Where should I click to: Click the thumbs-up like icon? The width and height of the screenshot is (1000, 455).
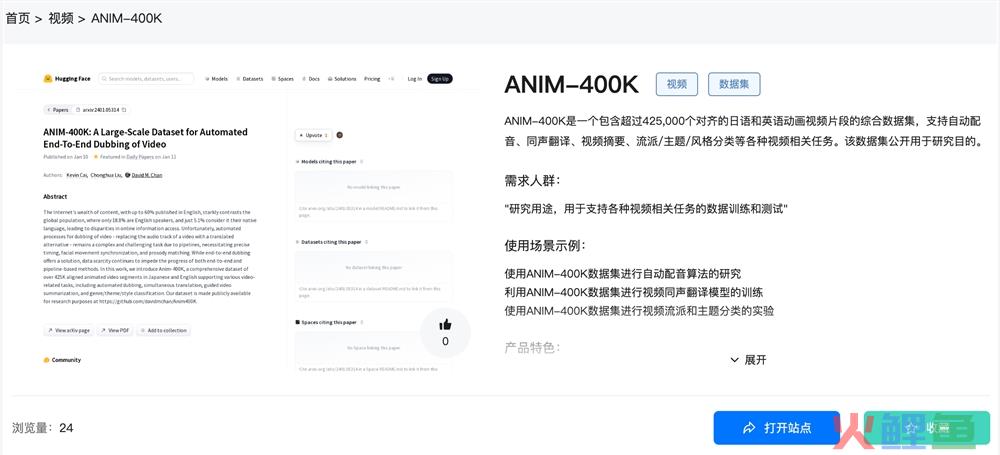[445, 324]
